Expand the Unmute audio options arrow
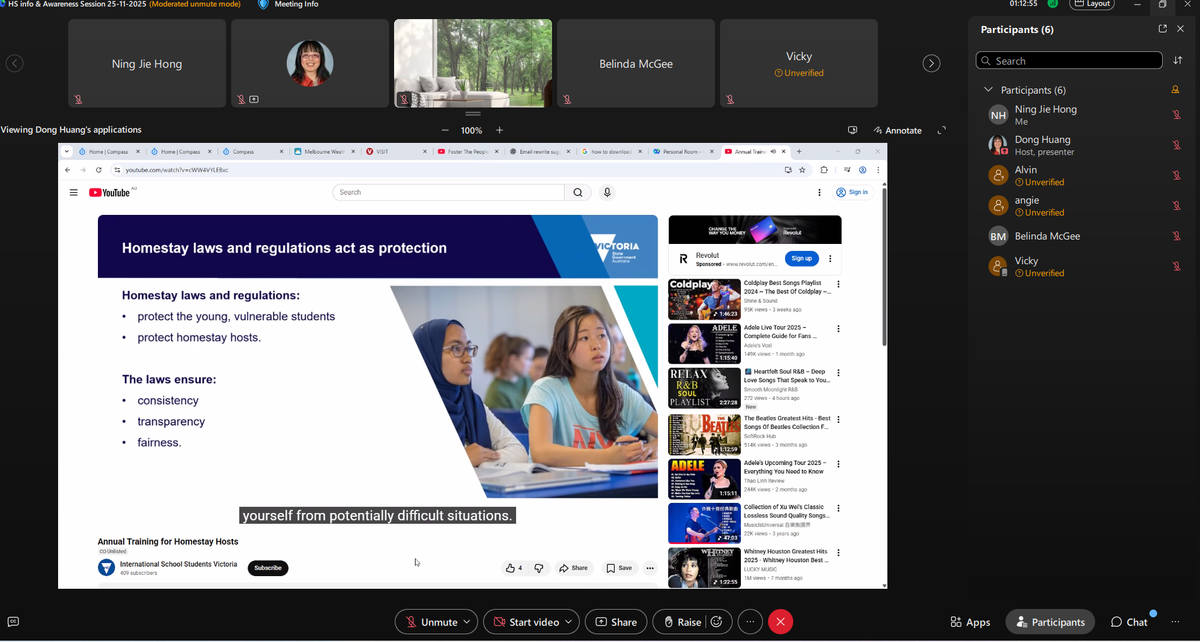The width and height of the screenshot is (1200, 642). (466, 622)
